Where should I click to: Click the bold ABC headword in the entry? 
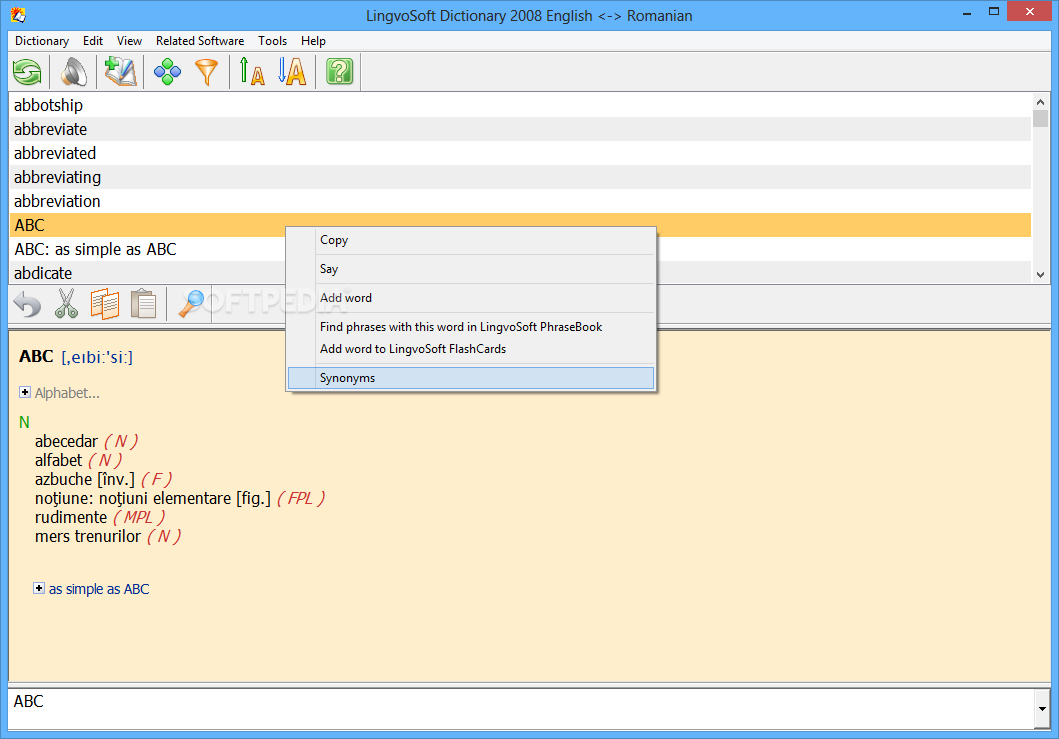(x=36, y=356)
